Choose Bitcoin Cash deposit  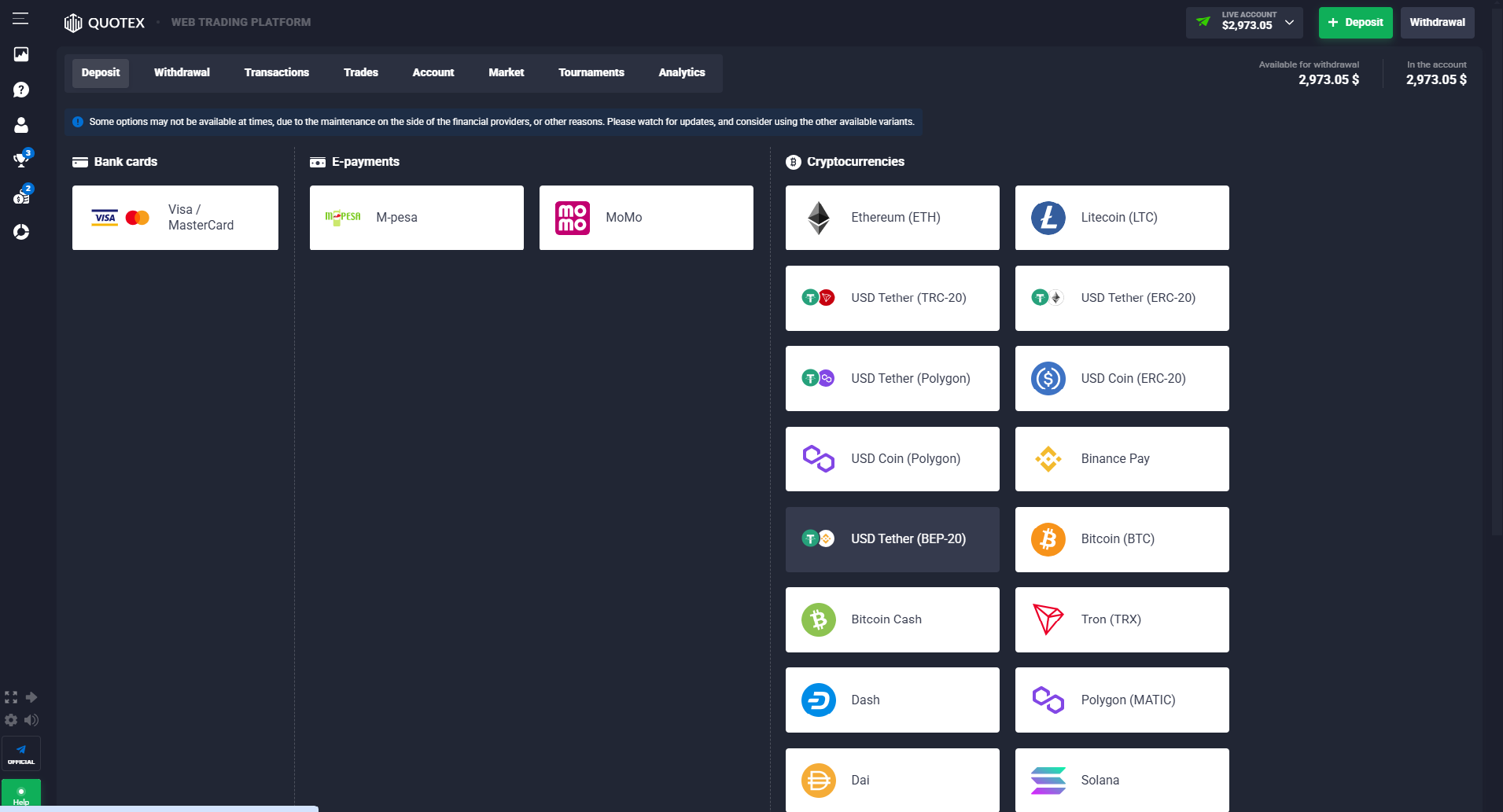893,619
